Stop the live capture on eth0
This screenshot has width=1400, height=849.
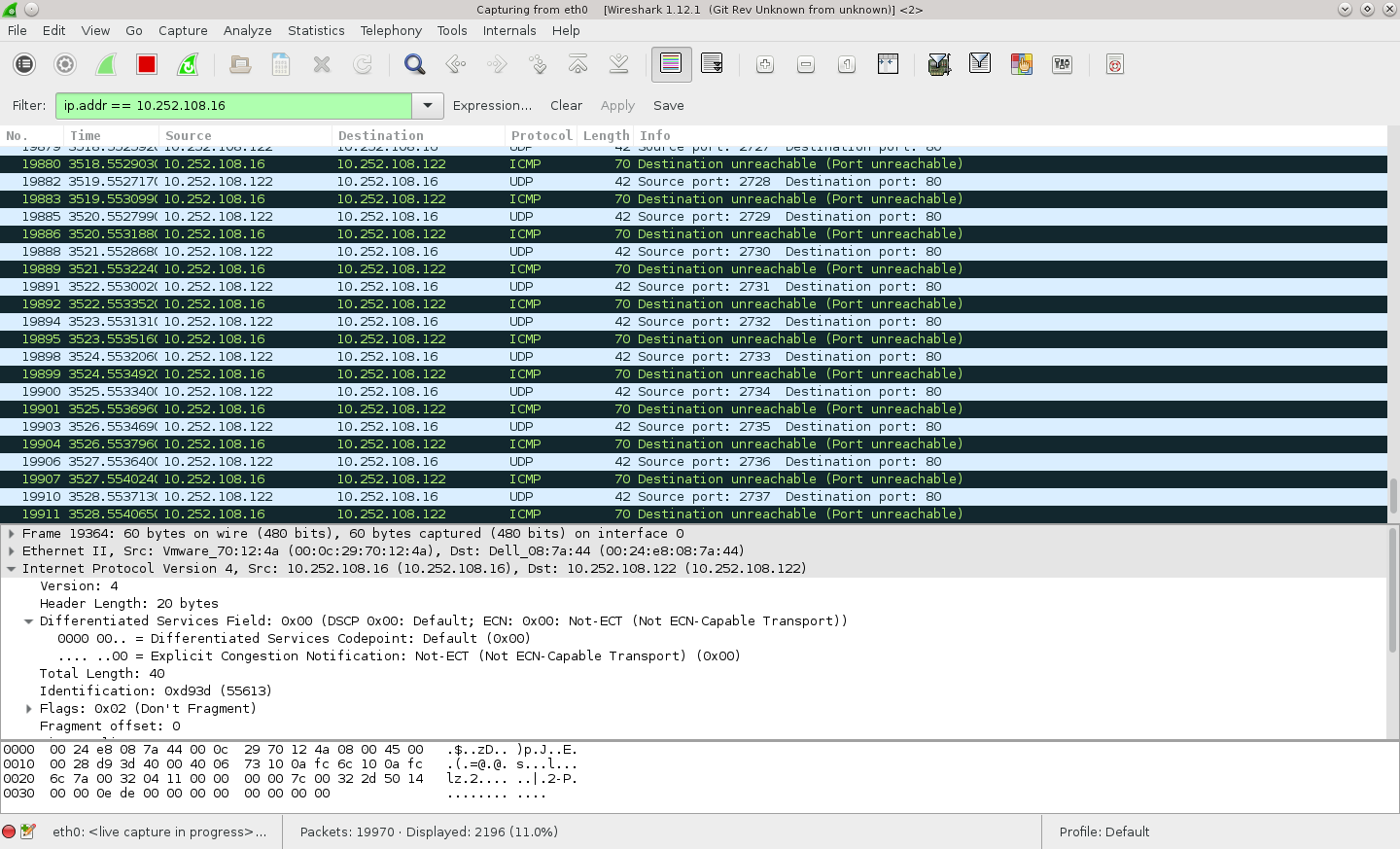(147, 64)
